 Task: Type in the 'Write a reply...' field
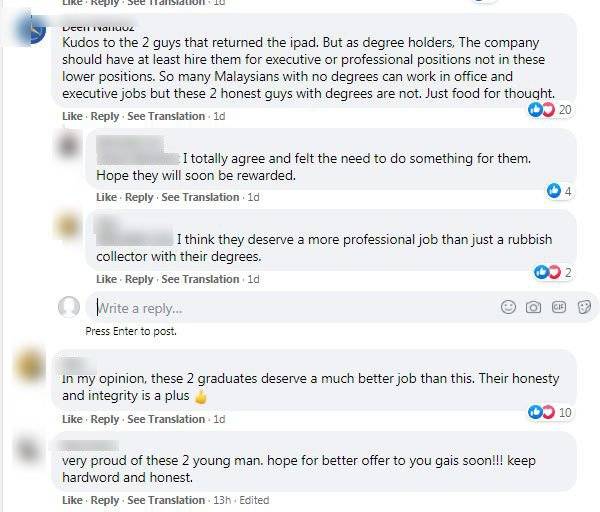290,308
